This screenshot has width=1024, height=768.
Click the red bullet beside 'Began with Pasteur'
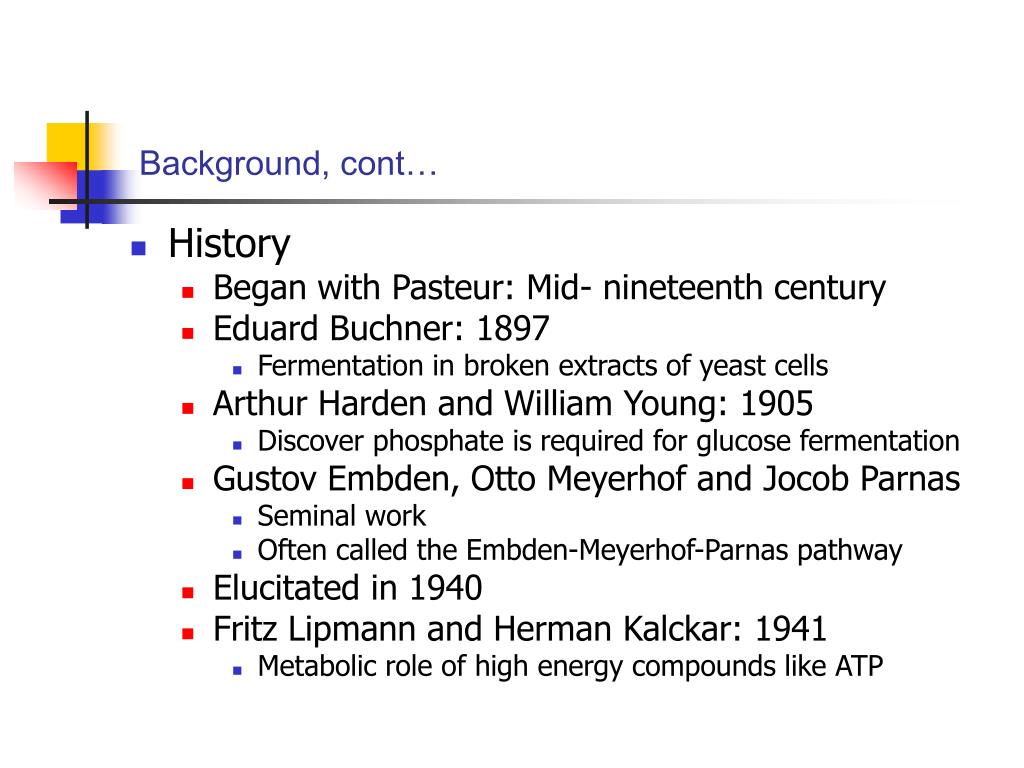point(188,292)
